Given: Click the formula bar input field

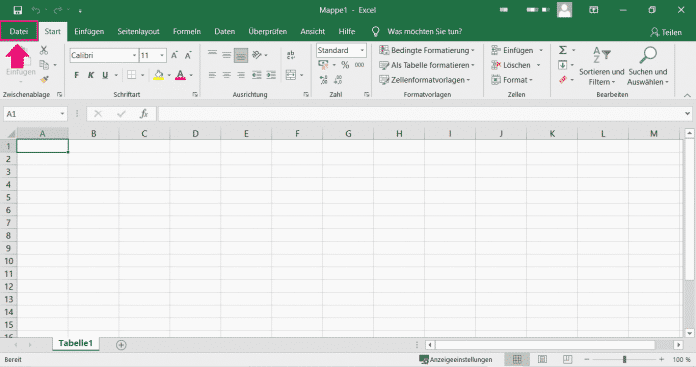Looking at the screenshot, I should point(421,114).
